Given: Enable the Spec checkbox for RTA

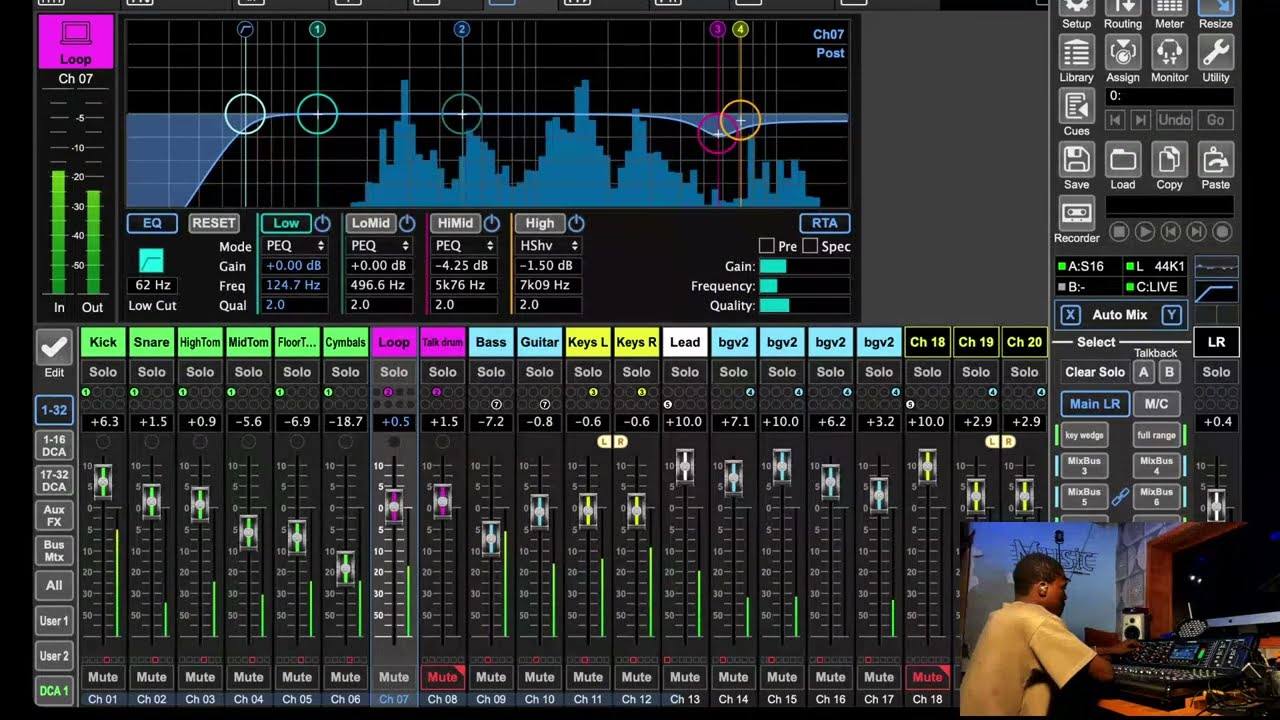Looking at the screenshot, I should click(x=810, y=246).
